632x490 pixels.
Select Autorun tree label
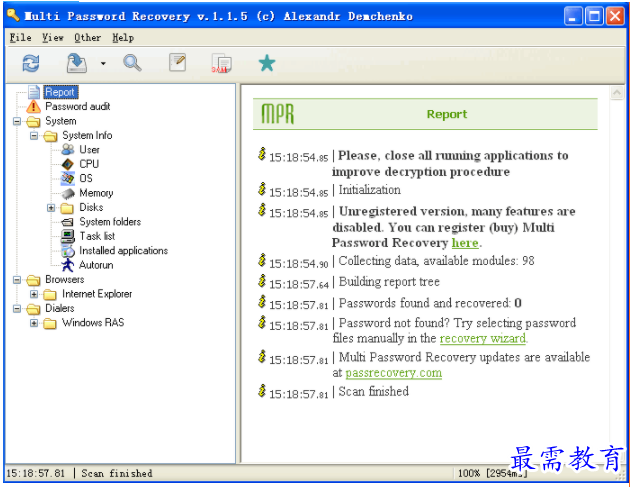[96, 265]
